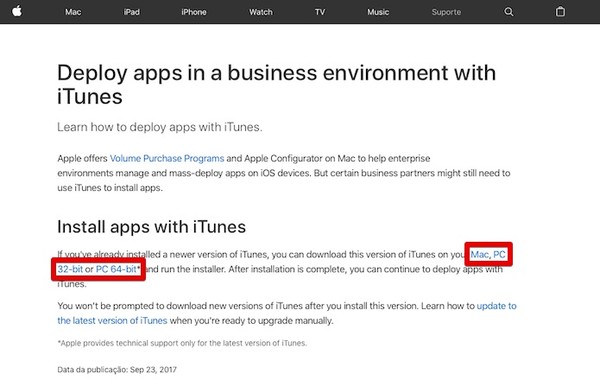Image resolution: width=600 pixels, height=386 pixels.
Task: Click the 'Install apps with iTunes' heading
Action: 152,226
